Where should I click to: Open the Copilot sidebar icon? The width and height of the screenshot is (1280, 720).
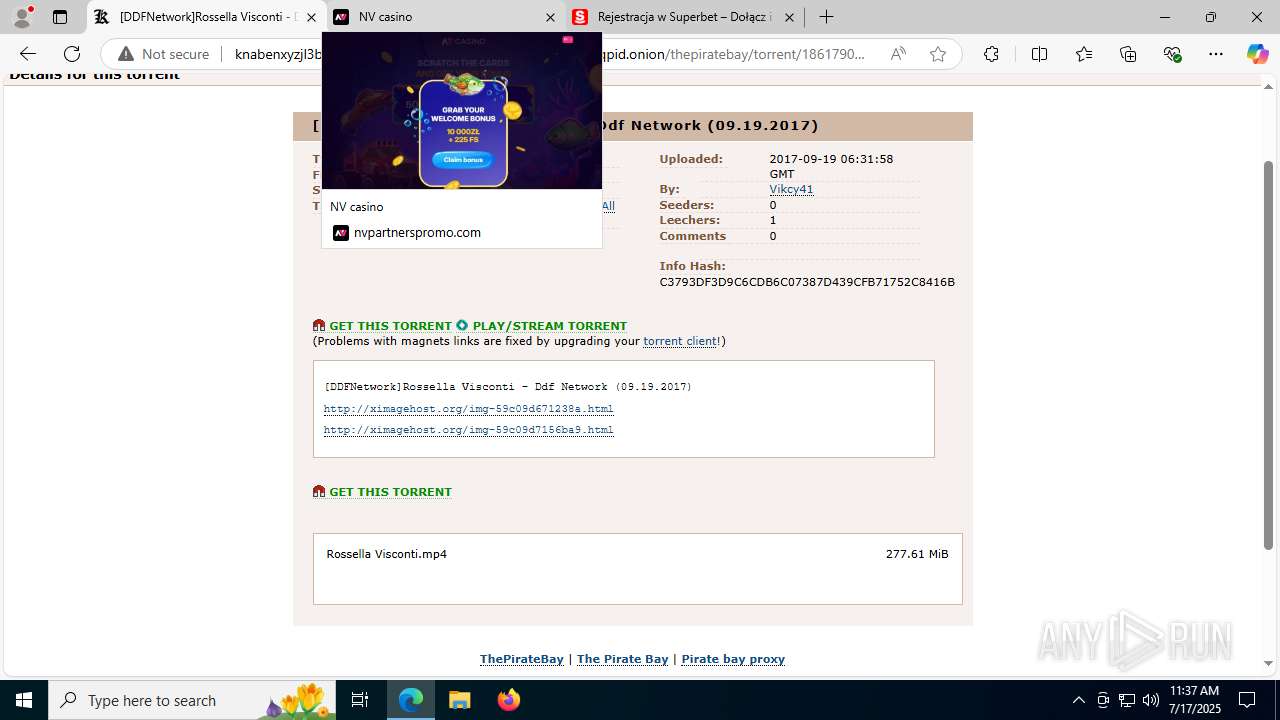(1257, 54)
